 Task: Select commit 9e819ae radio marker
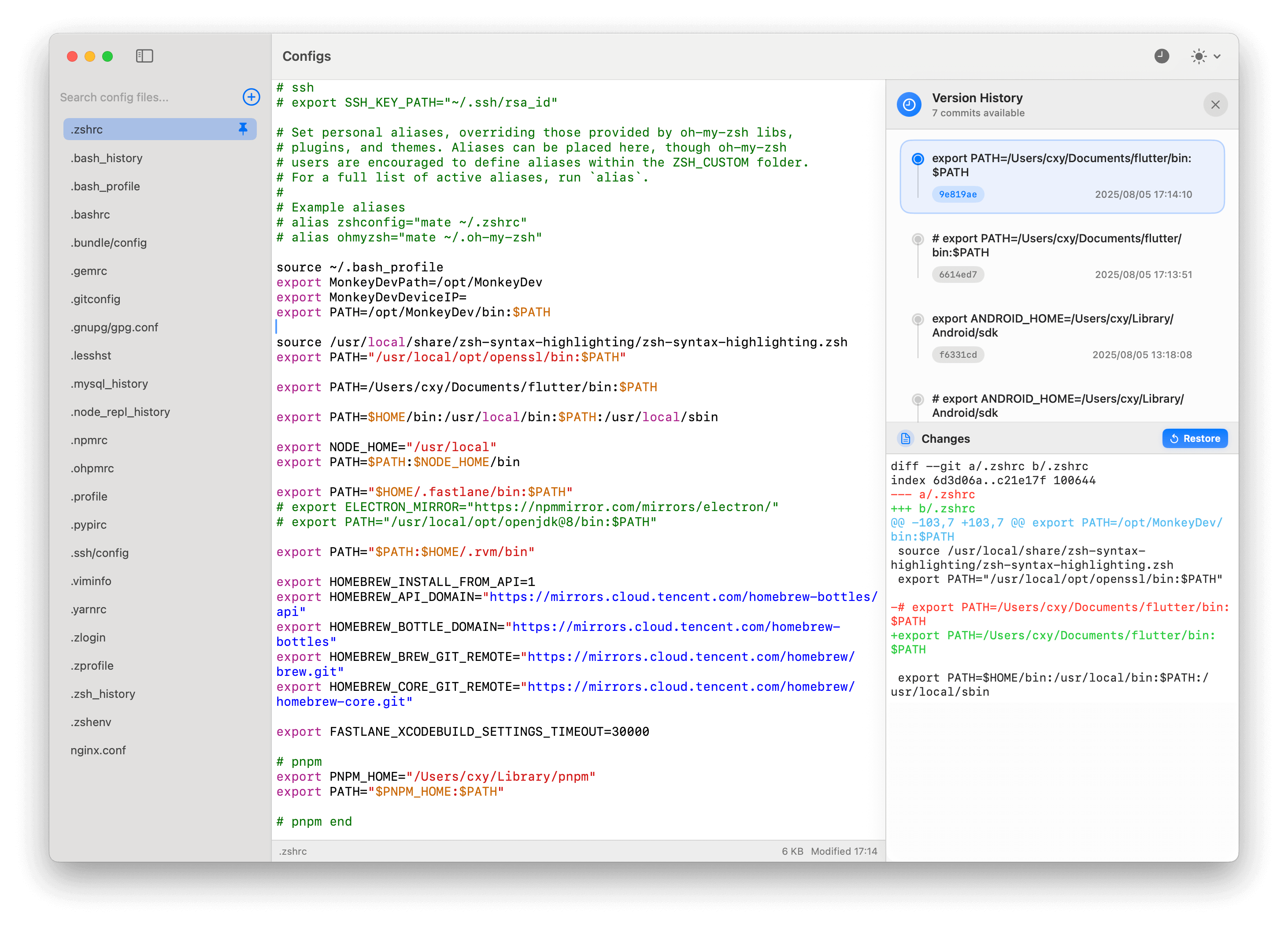917,159
